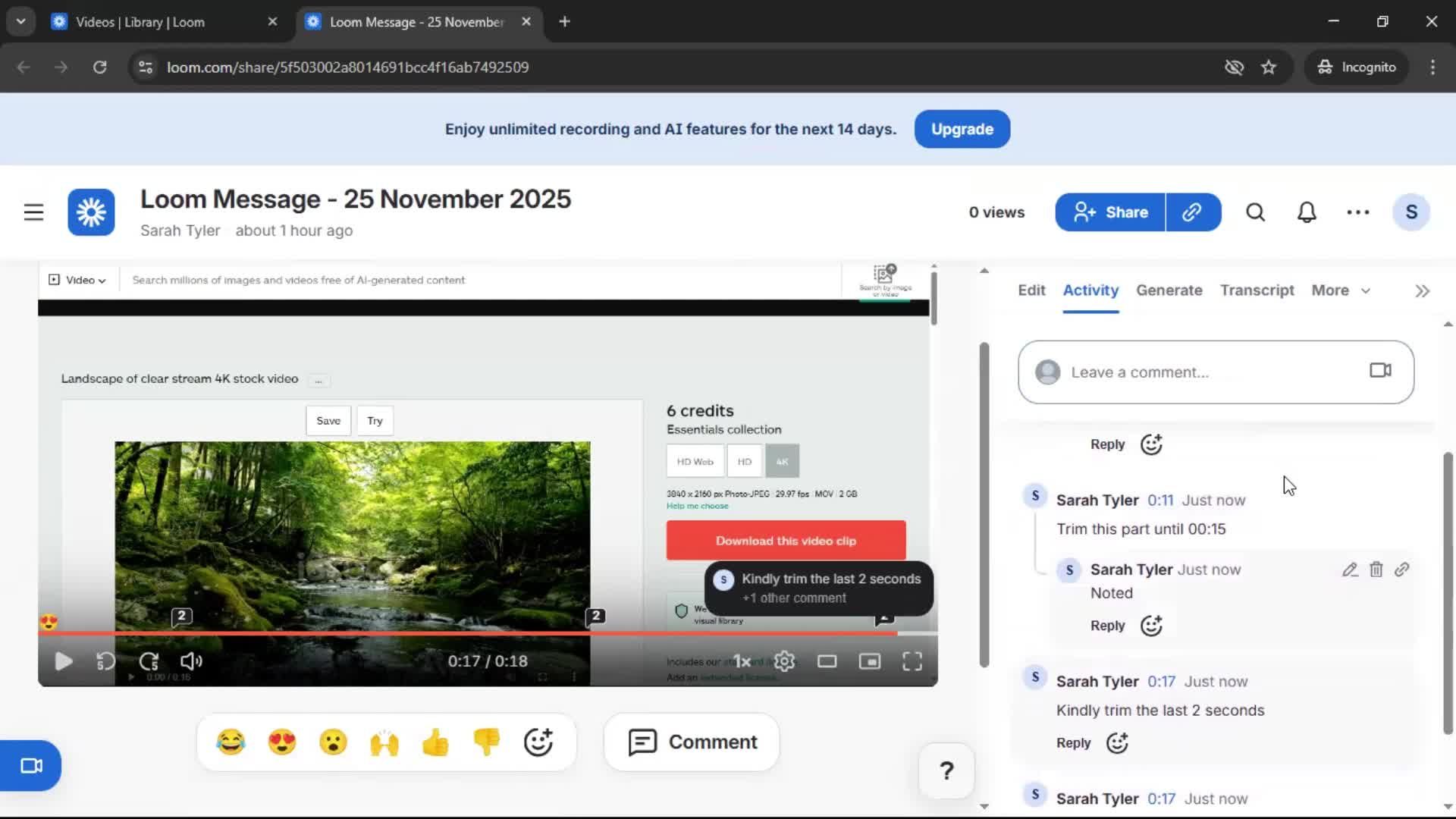The width and height of the screenshot is (1456, 819).
Task: Open the More tab dropdown
Action: pyautogui.click(x=1341, y=290)
